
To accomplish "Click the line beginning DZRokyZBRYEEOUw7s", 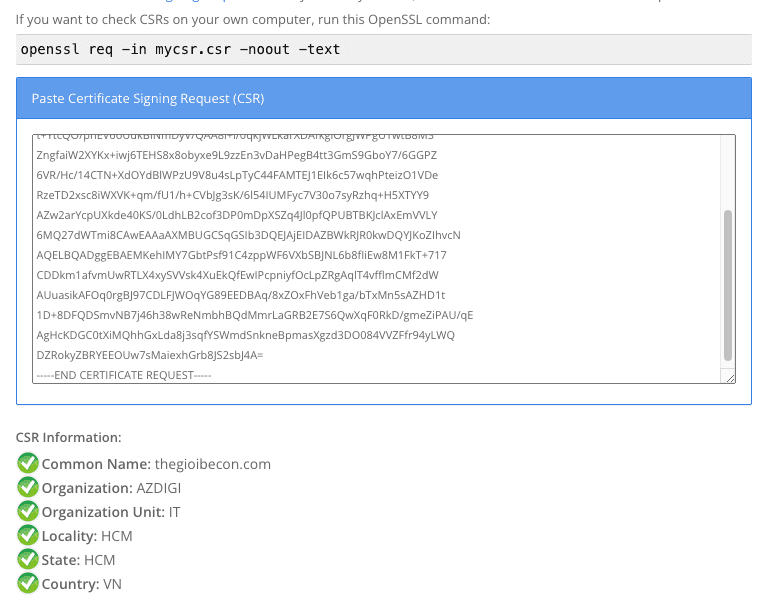I will [150, 355].
